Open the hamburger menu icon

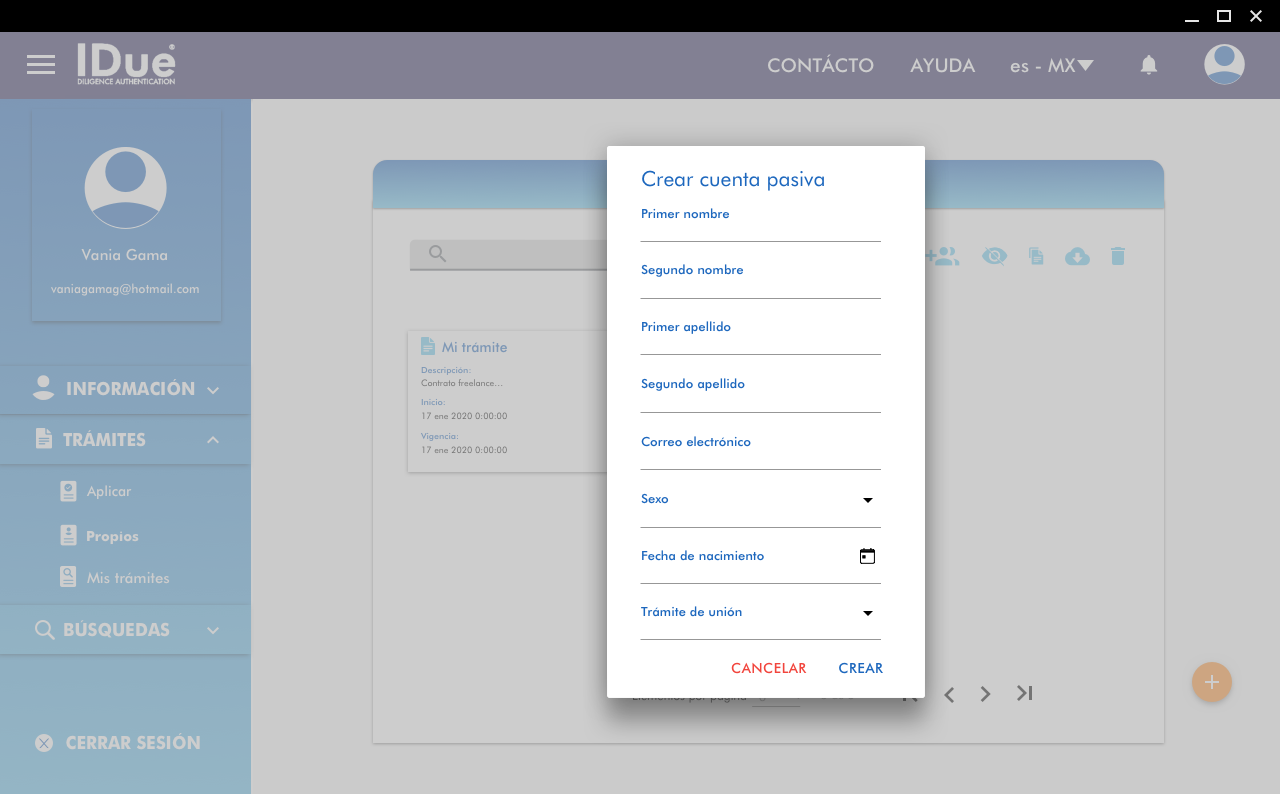pos(41,65)
